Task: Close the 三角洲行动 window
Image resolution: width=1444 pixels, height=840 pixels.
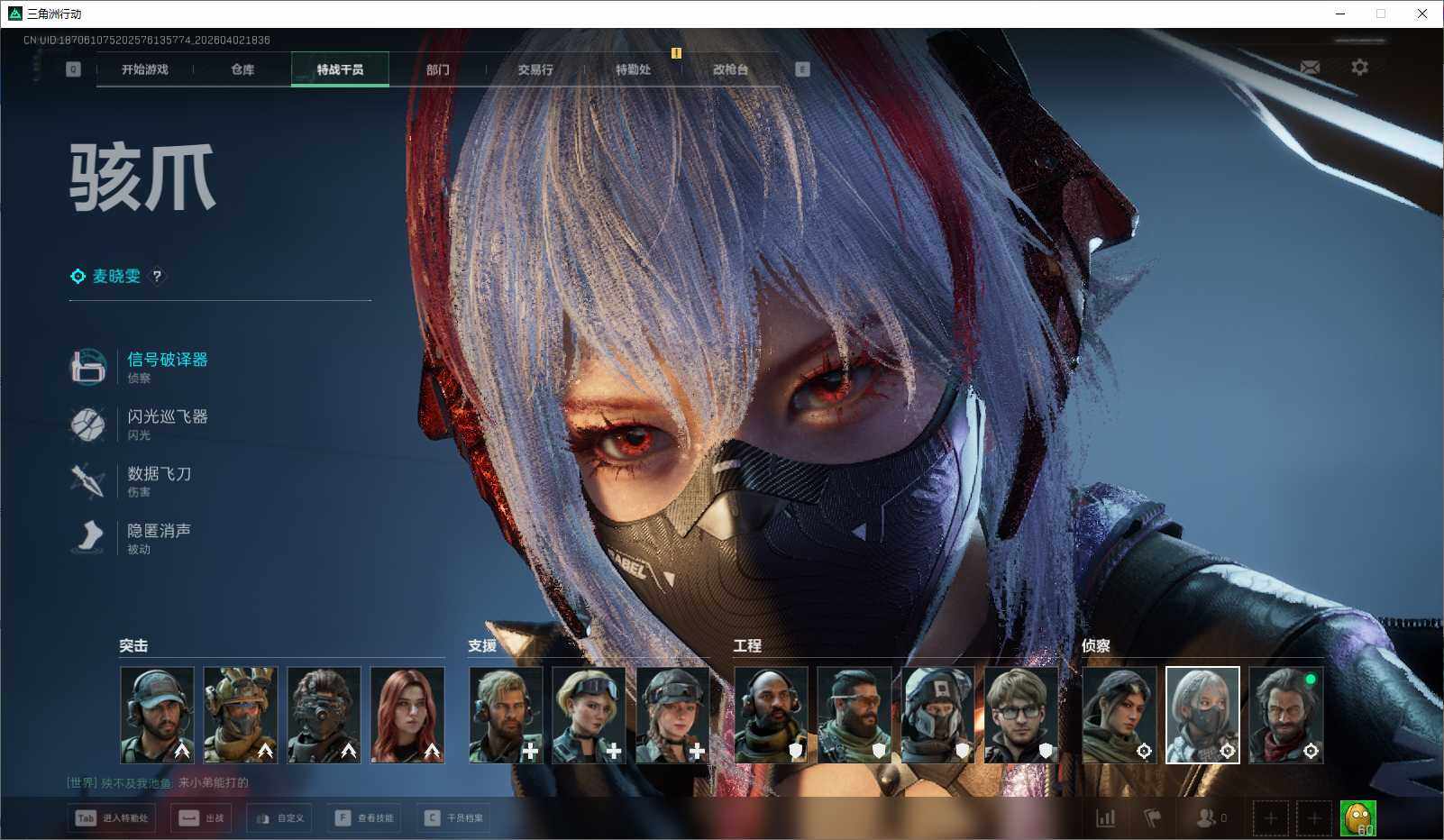Action: click(1422, 14)
